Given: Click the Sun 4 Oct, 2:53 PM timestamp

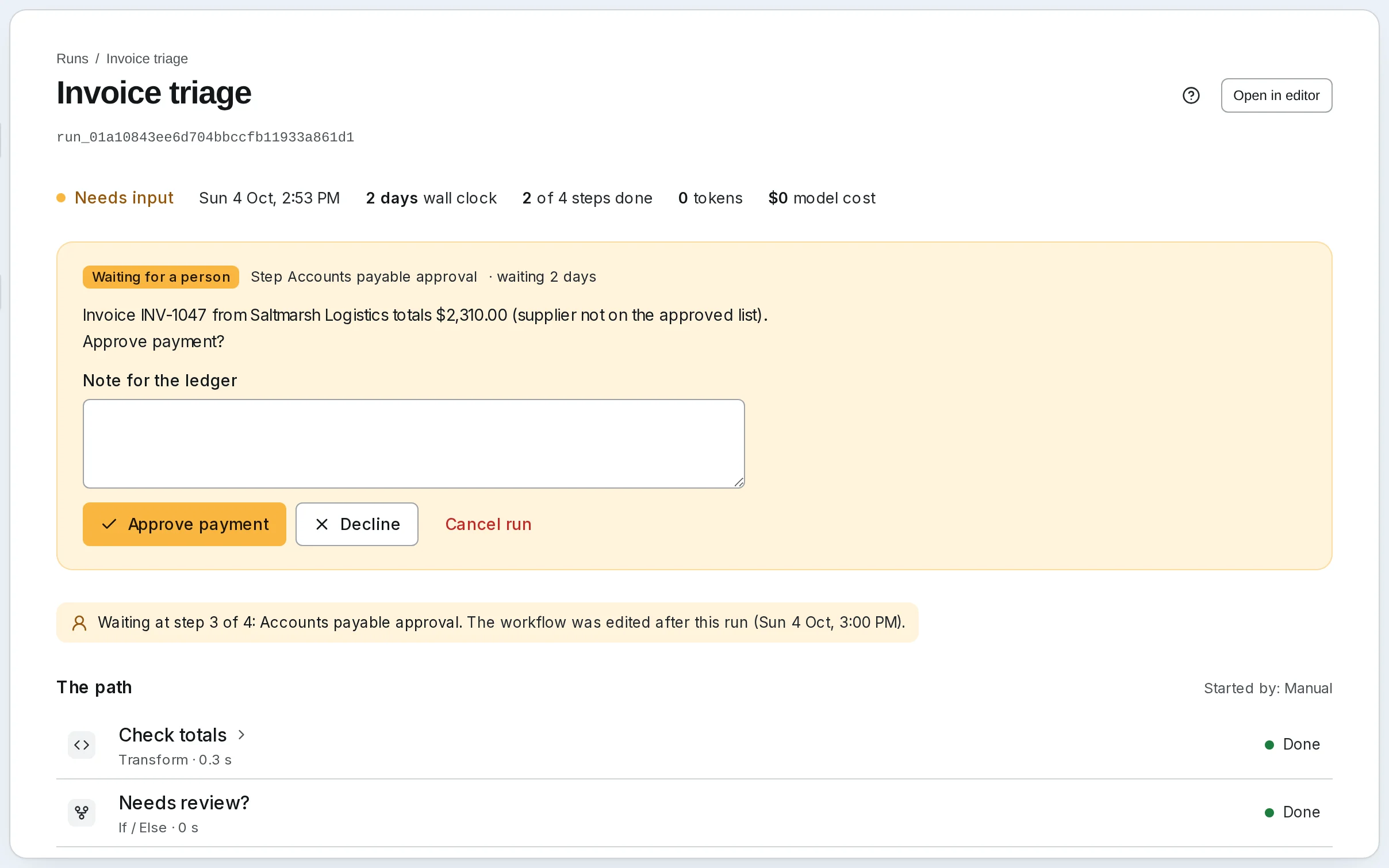Looking at the screenshot, I should point(270,198).
